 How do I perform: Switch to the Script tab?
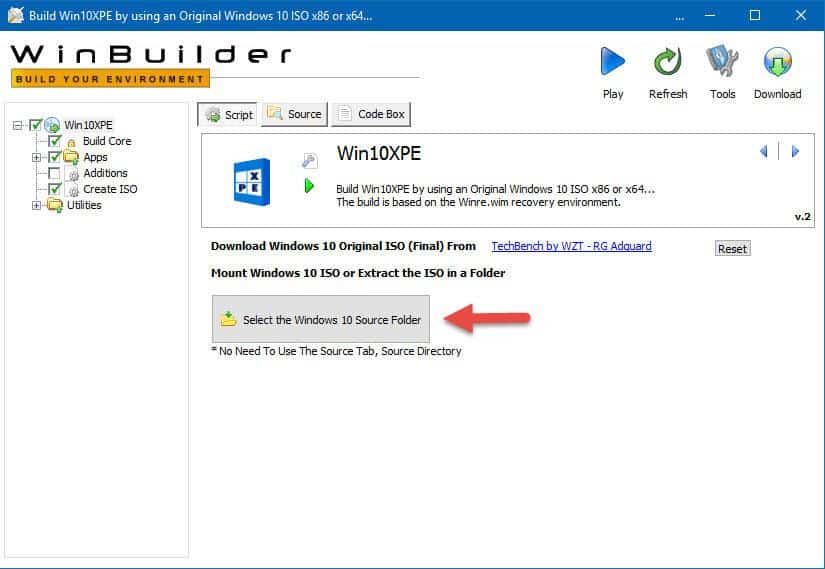(x=227, y=114)
